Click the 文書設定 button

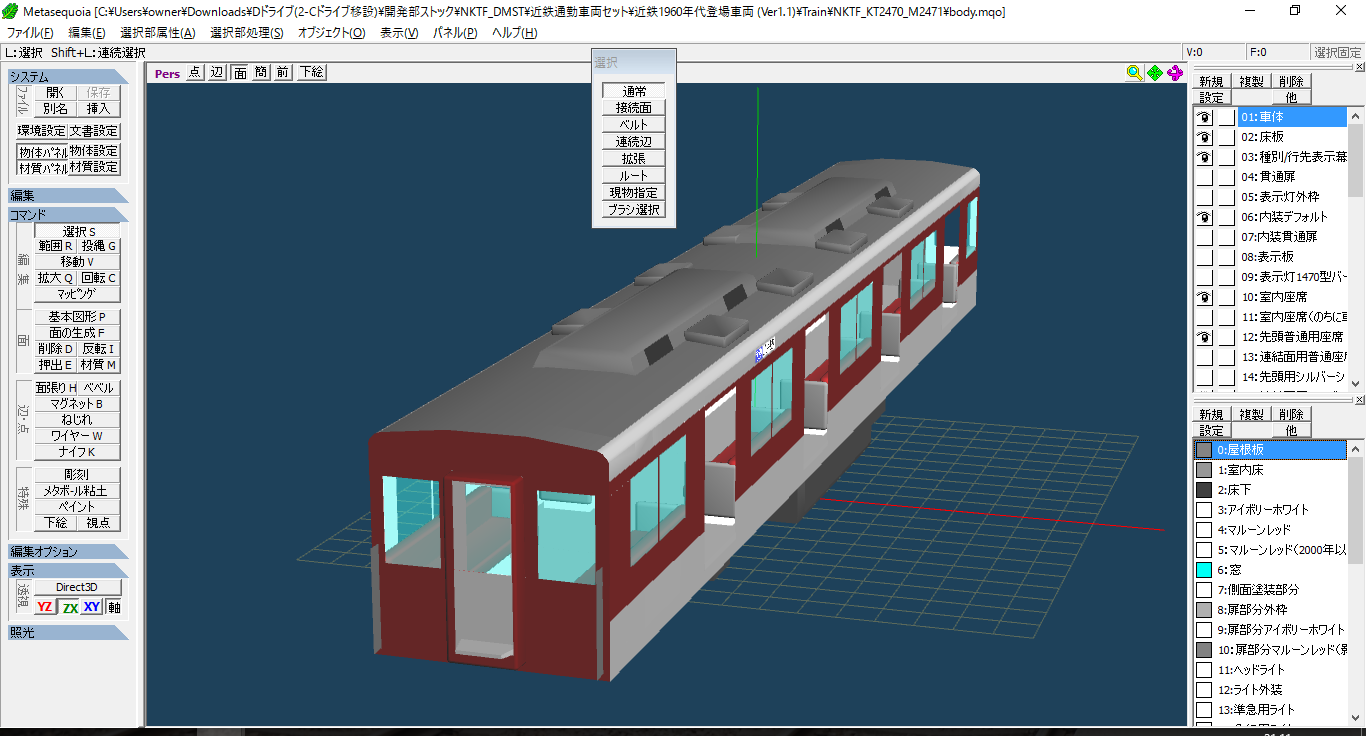pos(94,131)
